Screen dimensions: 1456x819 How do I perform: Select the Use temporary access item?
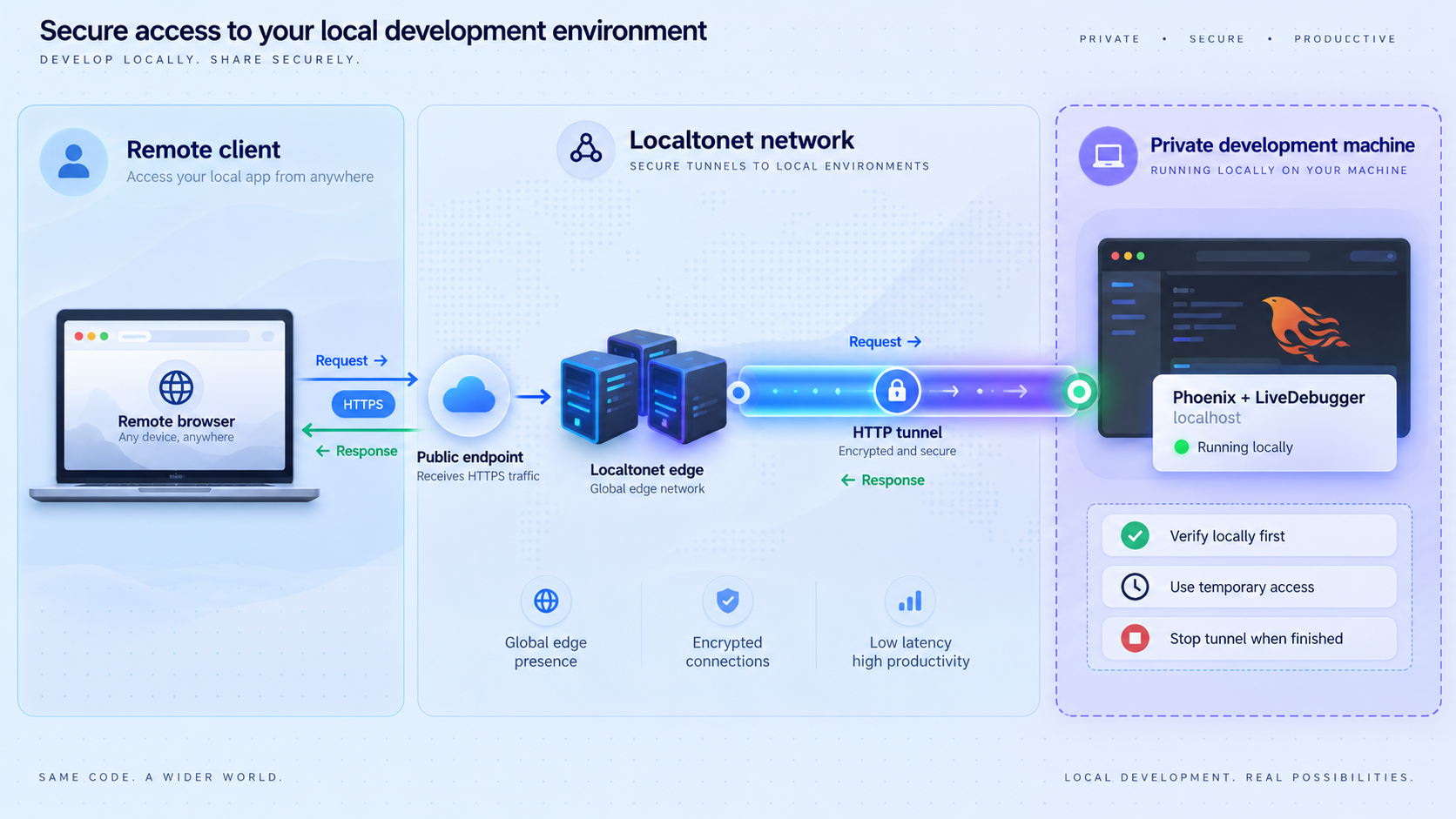(x=1249, y=587)
